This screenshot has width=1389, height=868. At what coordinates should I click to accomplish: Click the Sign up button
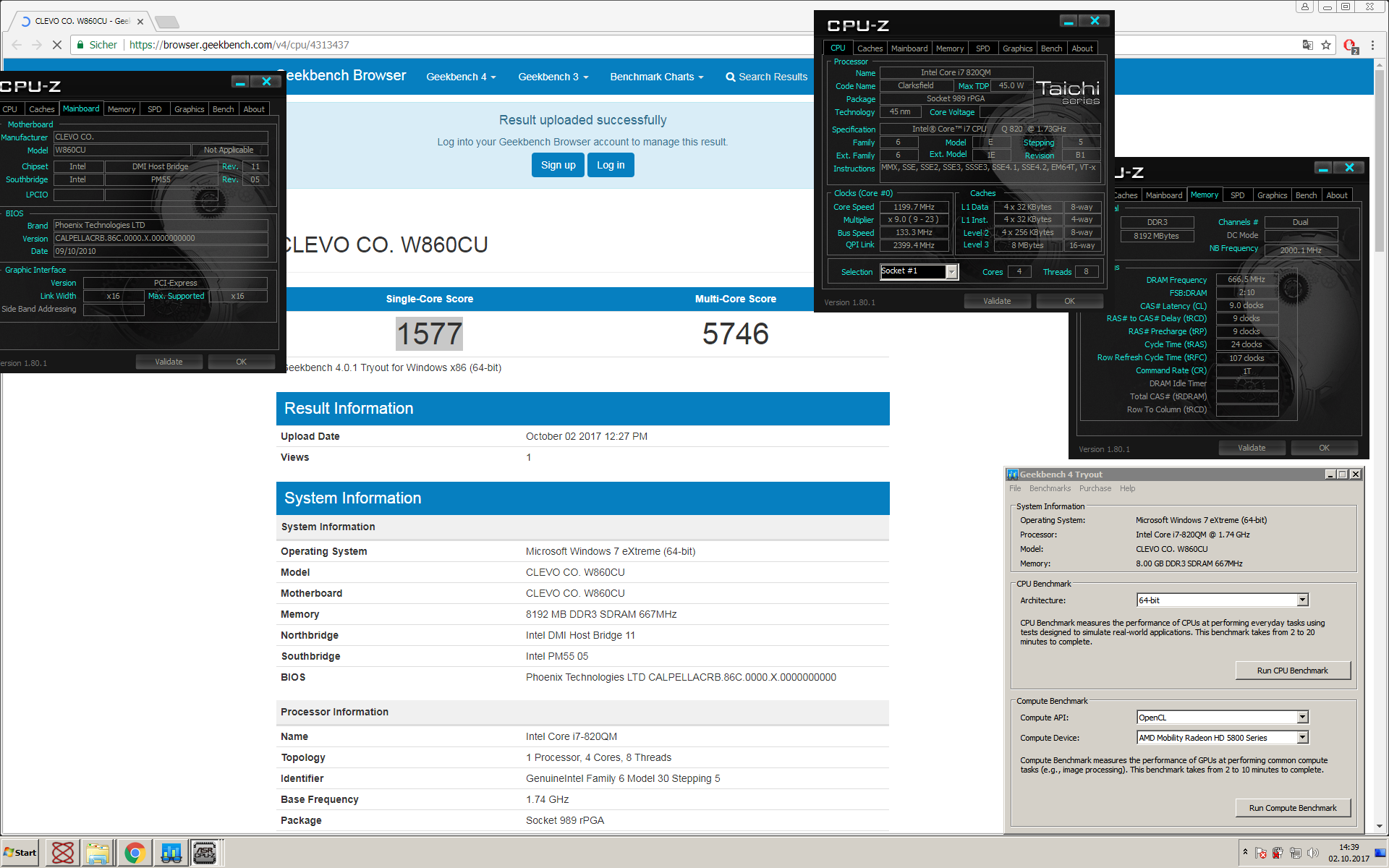(x=558, y=165)
